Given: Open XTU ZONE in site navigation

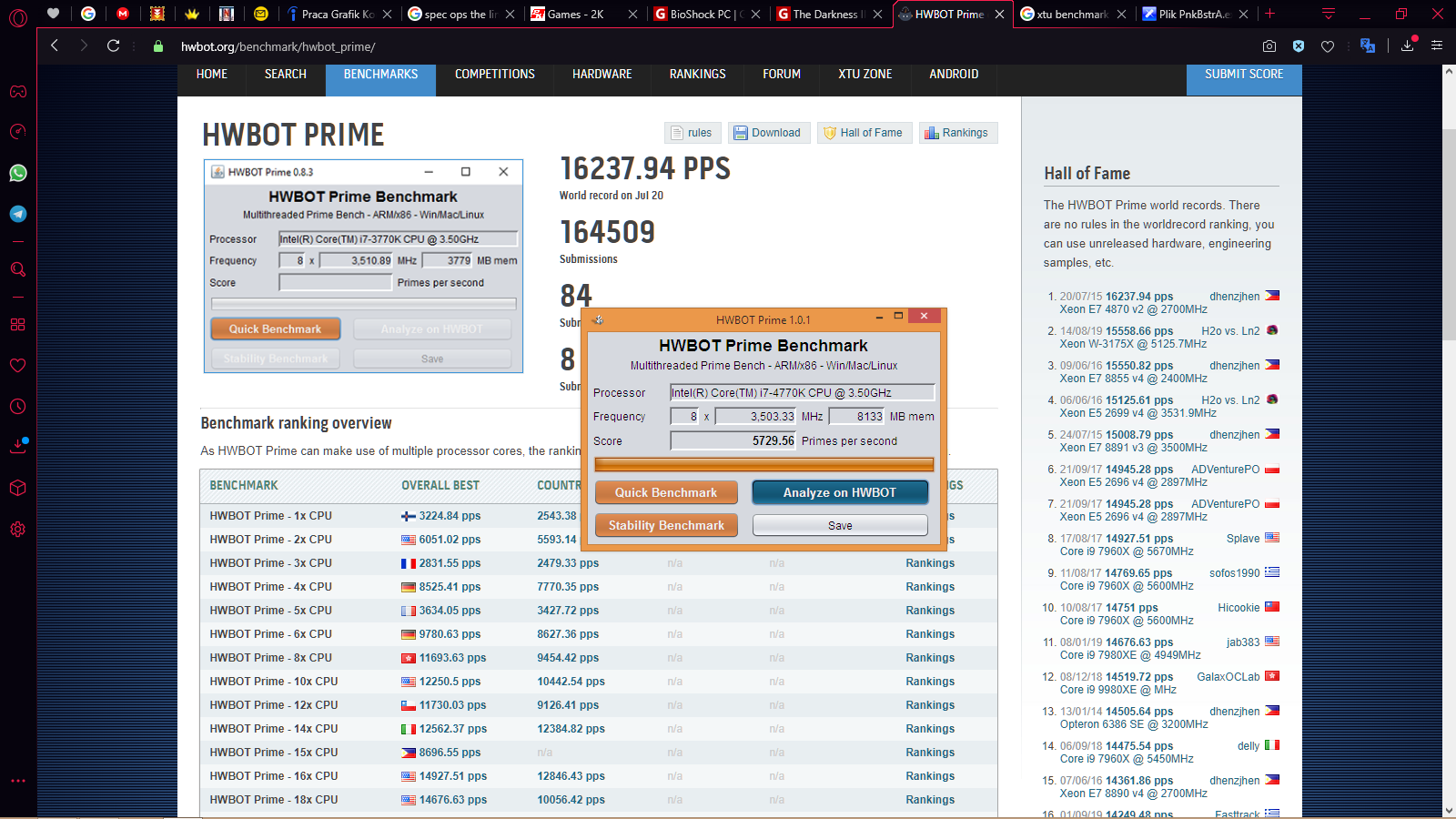Looking at the screenshot, I should [865, 75].
